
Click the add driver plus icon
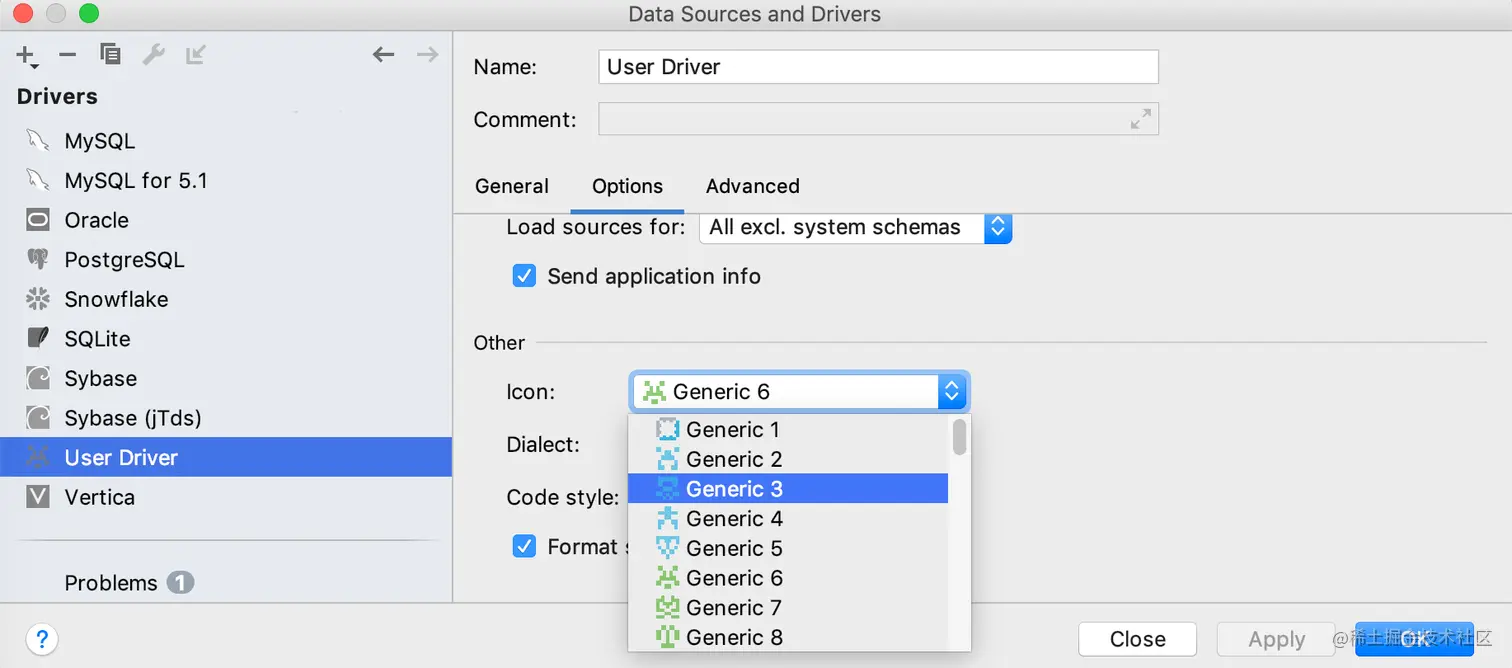pyautogui.click(x=26, y=56)
